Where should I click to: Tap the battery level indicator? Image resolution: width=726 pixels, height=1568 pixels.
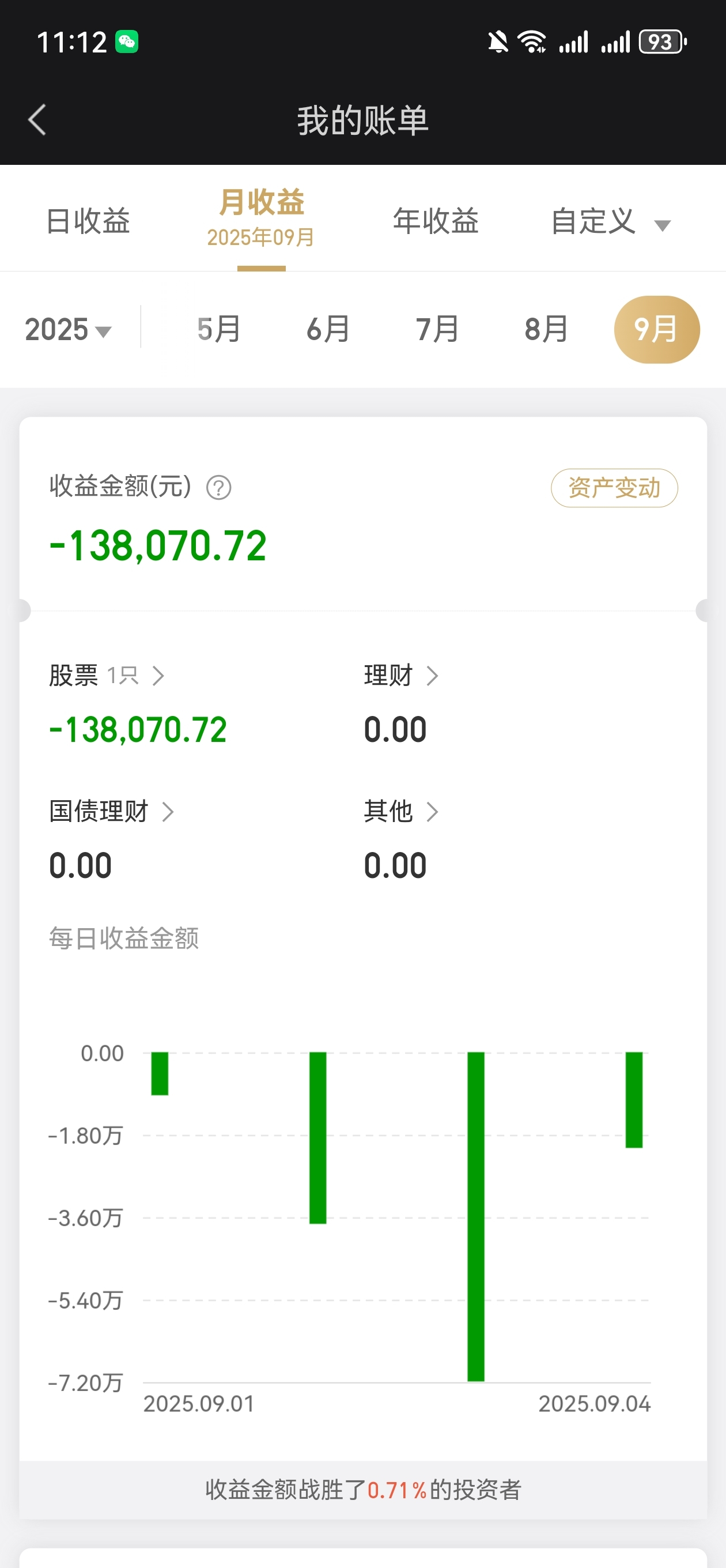pos(663,42)
